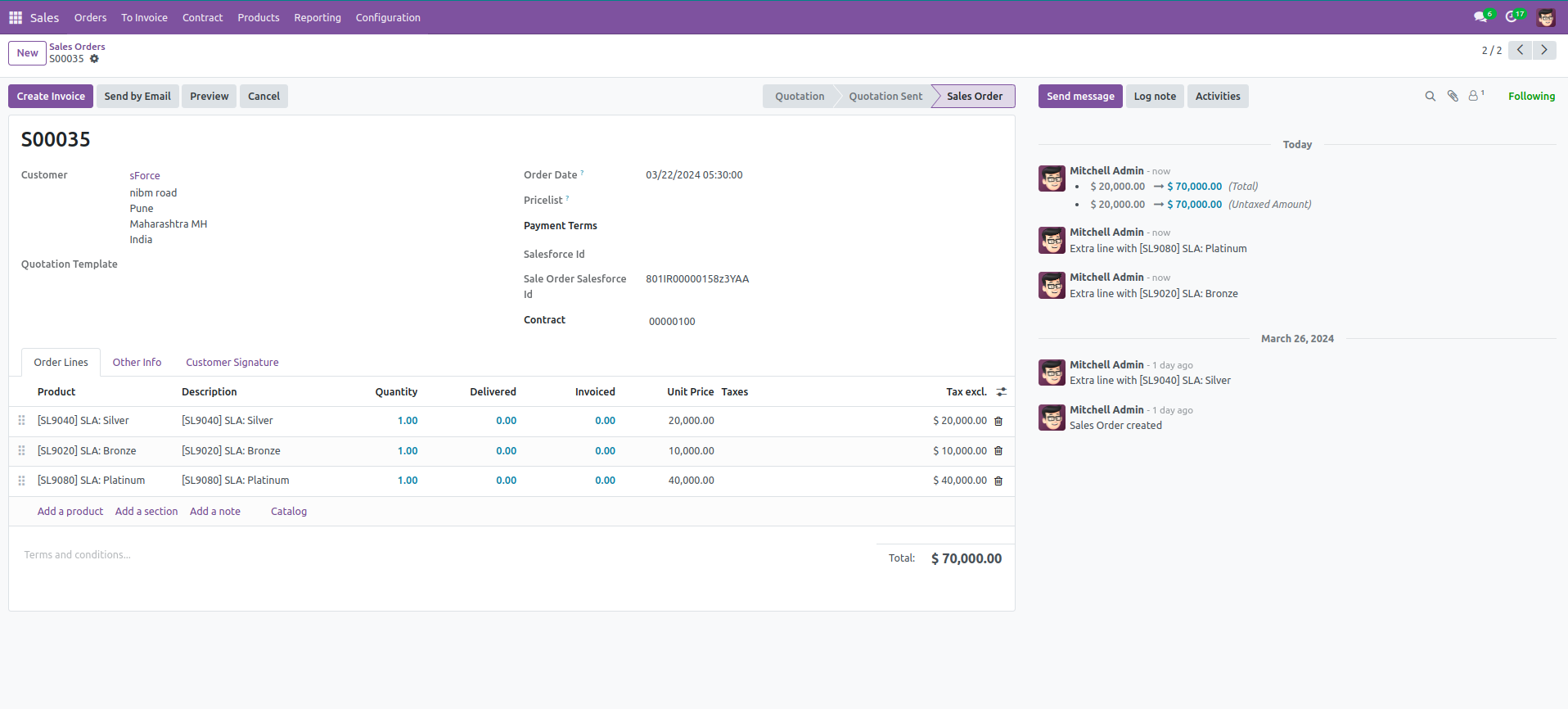
Task: Click the Unit Price column header
Action: [x=690, y=392]
